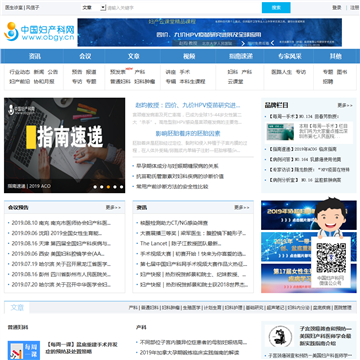This screenshot has height=360, width=360.
Task: Filter articles by 医院管理 category
Action: [343, 308]
